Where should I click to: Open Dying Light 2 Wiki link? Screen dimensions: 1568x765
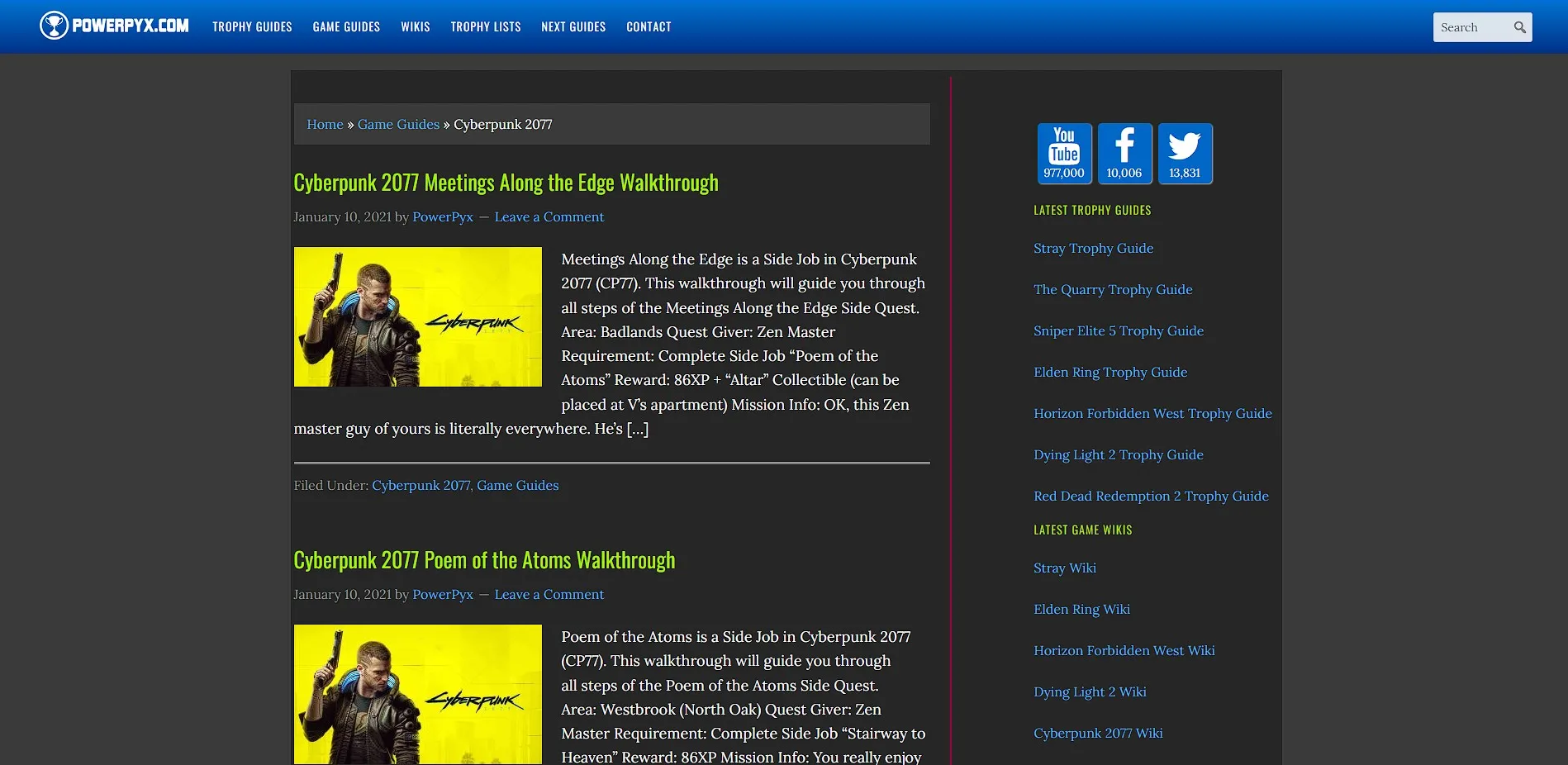(1090, 691)
